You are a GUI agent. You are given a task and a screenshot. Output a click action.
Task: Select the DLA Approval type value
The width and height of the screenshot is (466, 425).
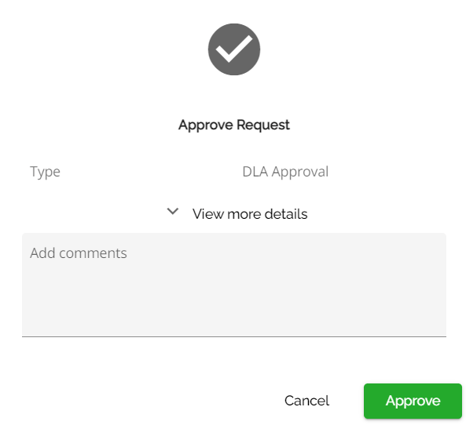click(285, 172)
